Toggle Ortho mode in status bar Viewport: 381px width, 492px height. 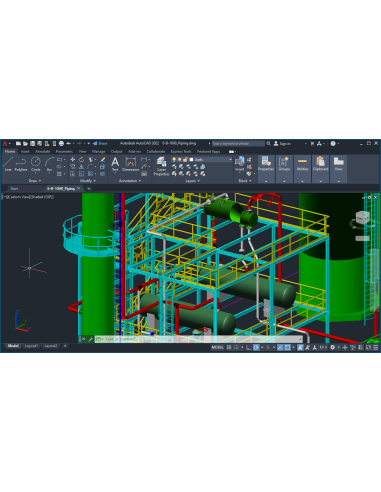(x=249, y=347)
